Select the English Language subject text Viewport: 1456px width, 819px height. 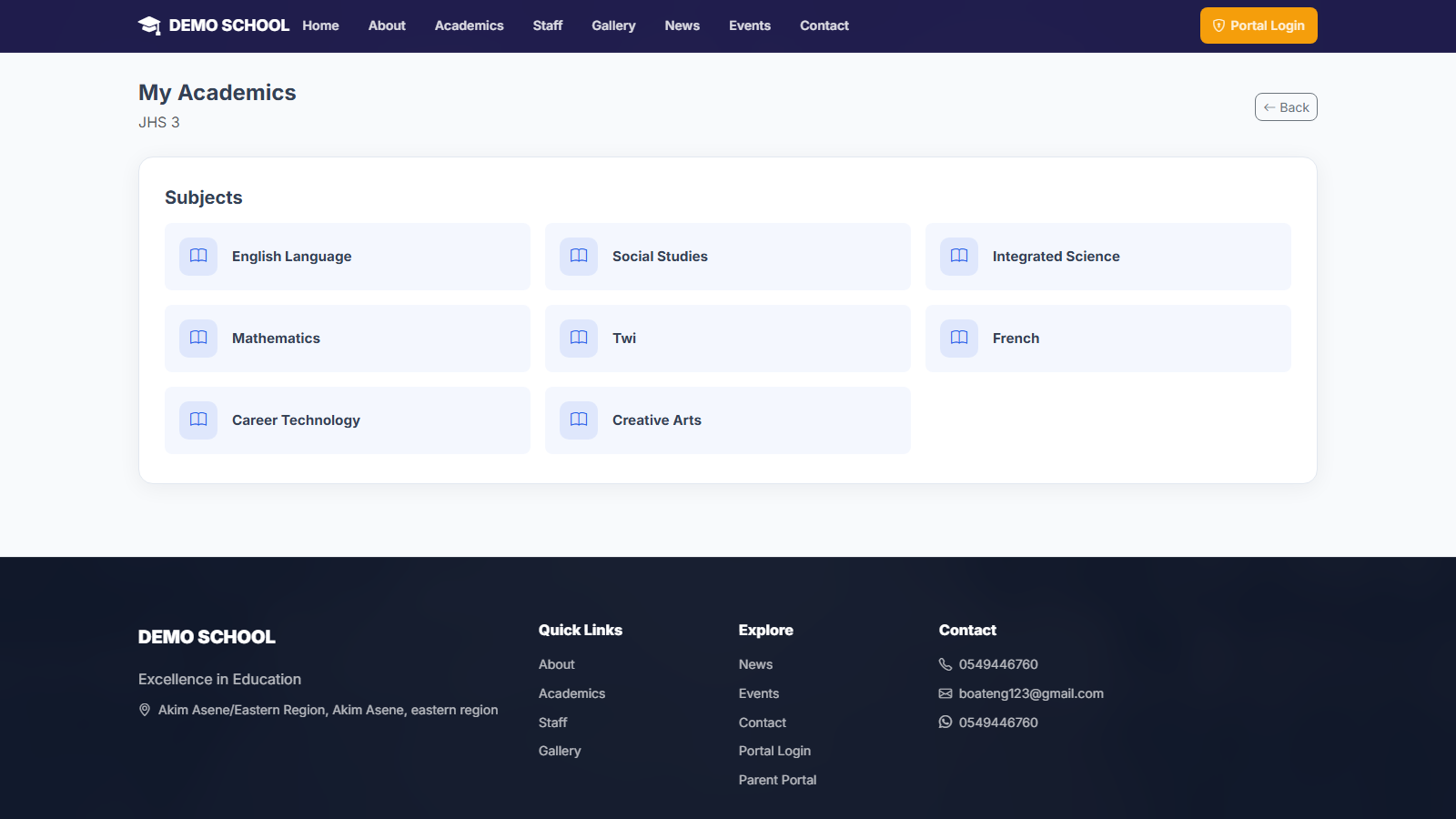(x=291, y=257)
